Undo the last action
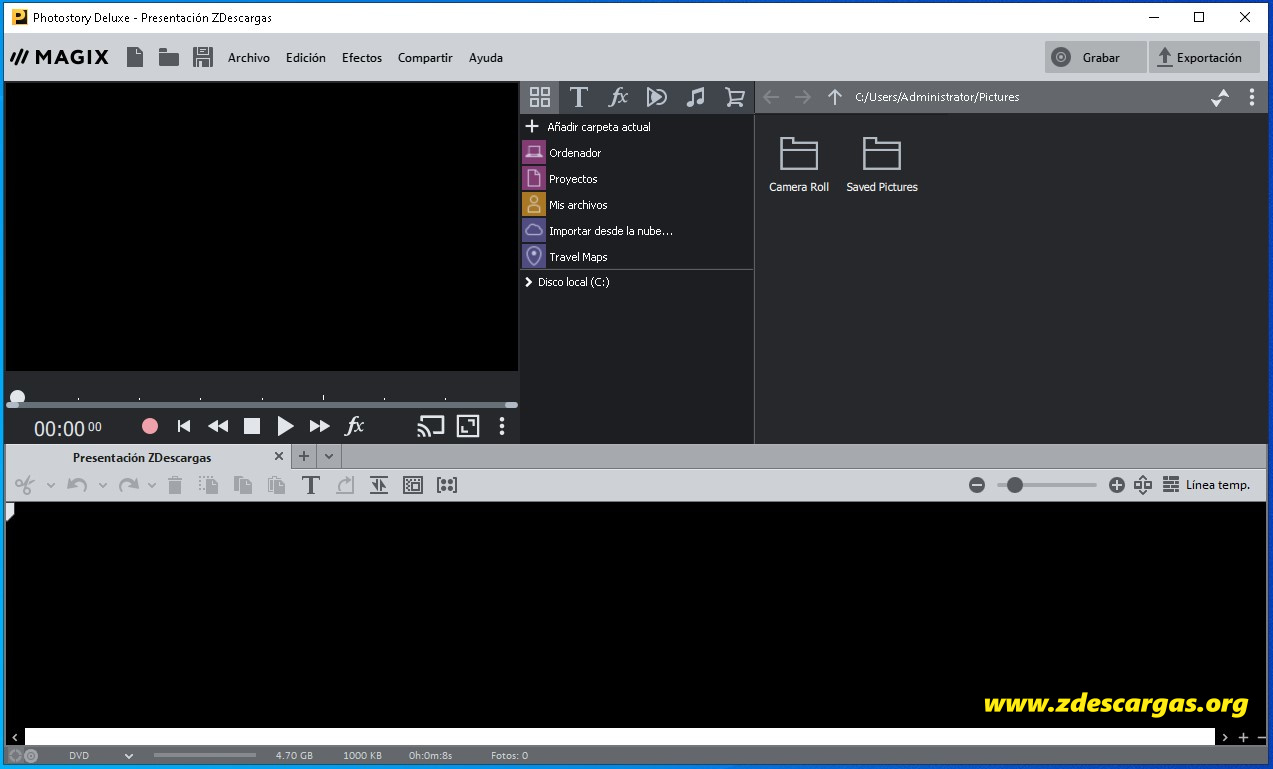Screen dimensions: 1273x769 (x=77, y=485)
